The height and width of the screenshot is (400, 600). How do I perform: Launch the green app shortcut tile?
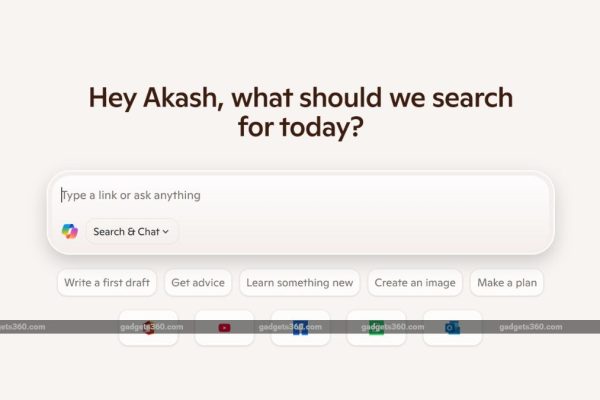click(x=376, y=328)
